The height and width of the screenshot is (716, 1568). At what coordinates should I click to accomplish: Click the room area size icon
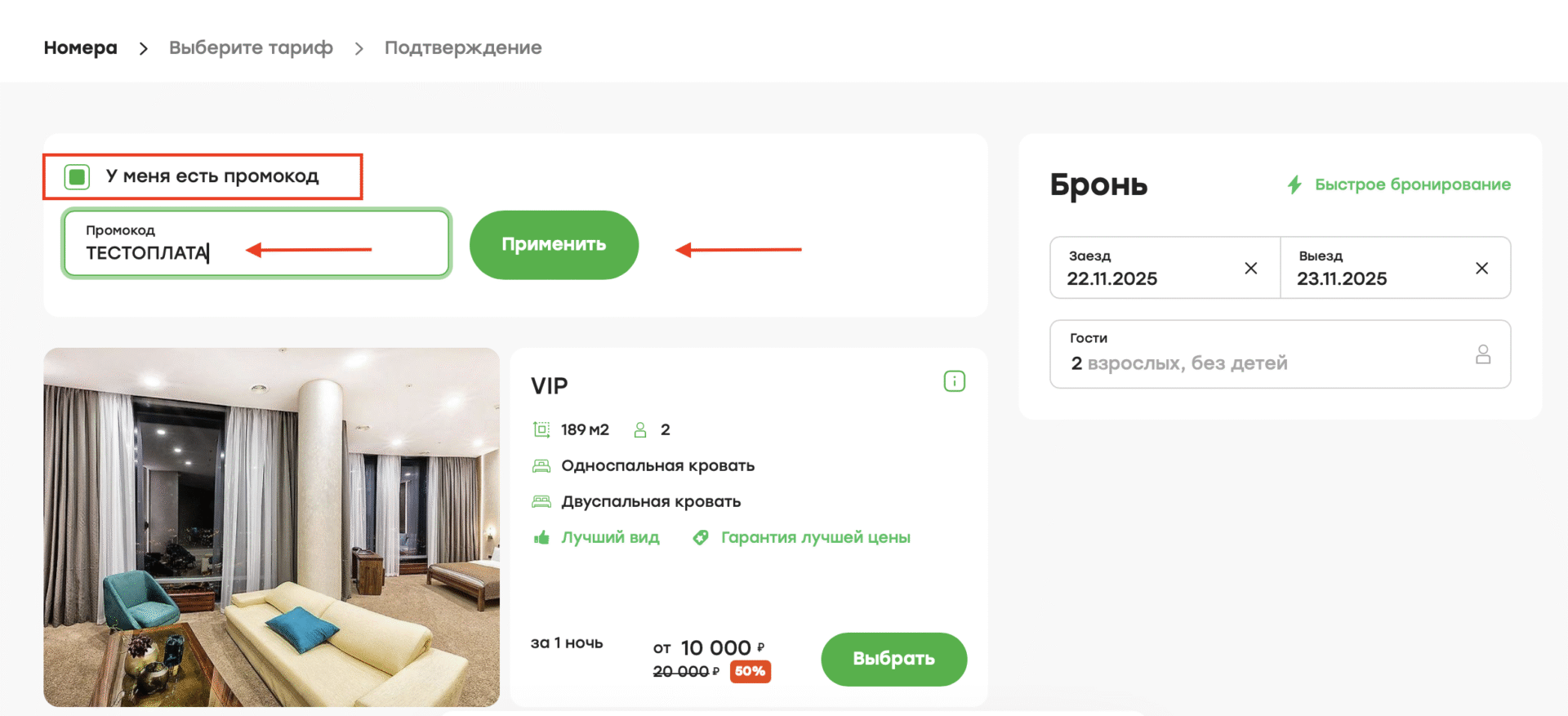pyautogui.click(x=541, y=429)
